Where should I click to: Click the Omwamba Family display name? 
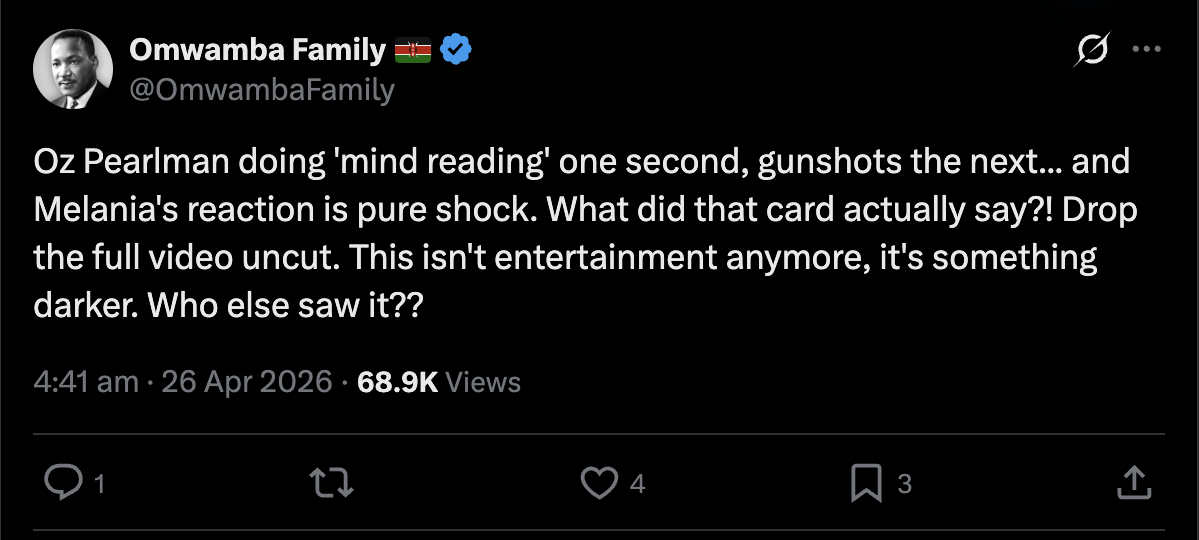[x=257, y=49]
